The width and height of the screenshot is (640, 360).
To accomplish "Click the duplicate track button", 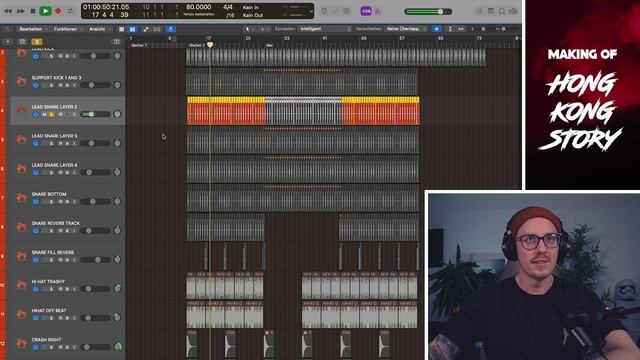I will pyautogui.click(x=22, y=42).
